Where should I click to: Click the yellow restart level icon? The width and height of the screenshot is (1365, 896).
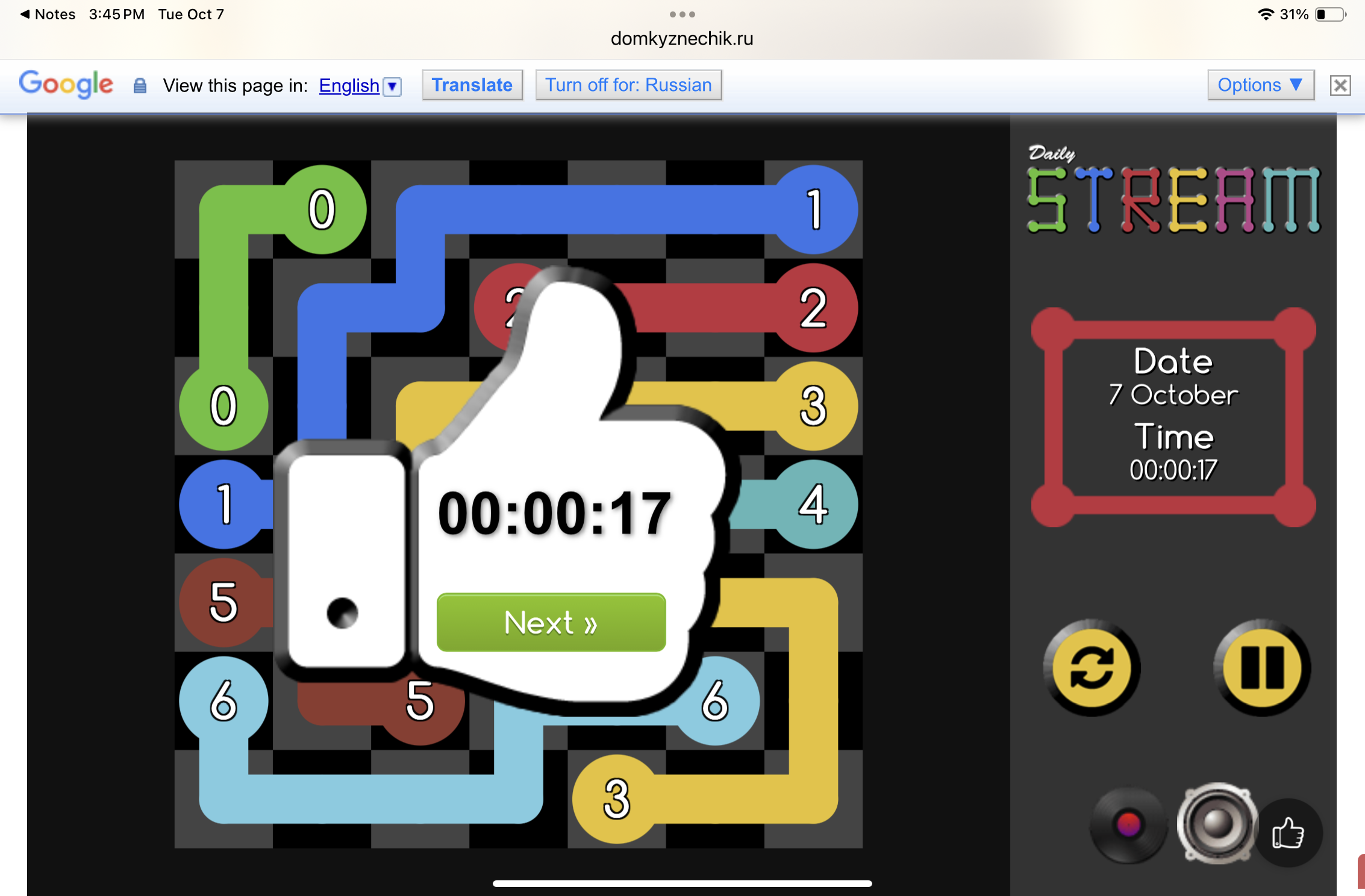(1092, 668)
